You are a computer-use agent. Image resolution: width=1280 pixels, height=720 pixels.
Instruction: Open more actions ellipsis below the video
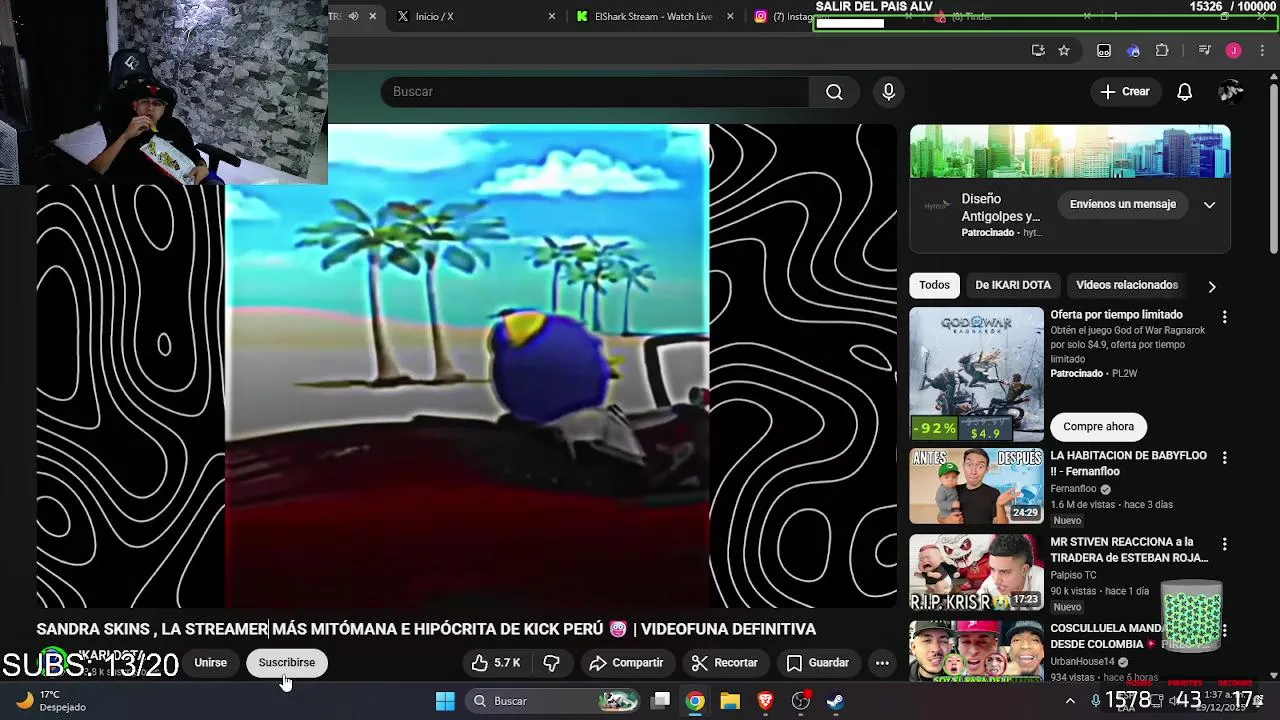point(882,663)
